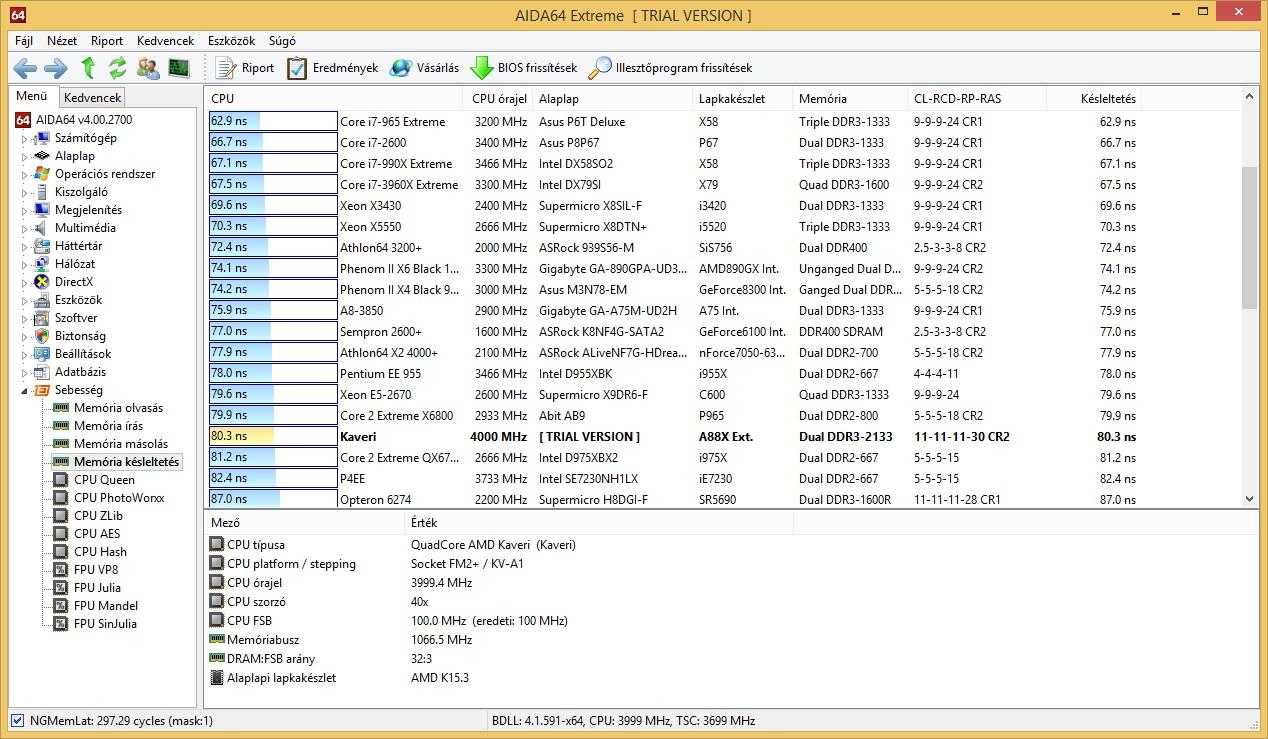Select the Kaveri 80.3 ns result bar
1268x739 pixels.
[x=273, y=437]
